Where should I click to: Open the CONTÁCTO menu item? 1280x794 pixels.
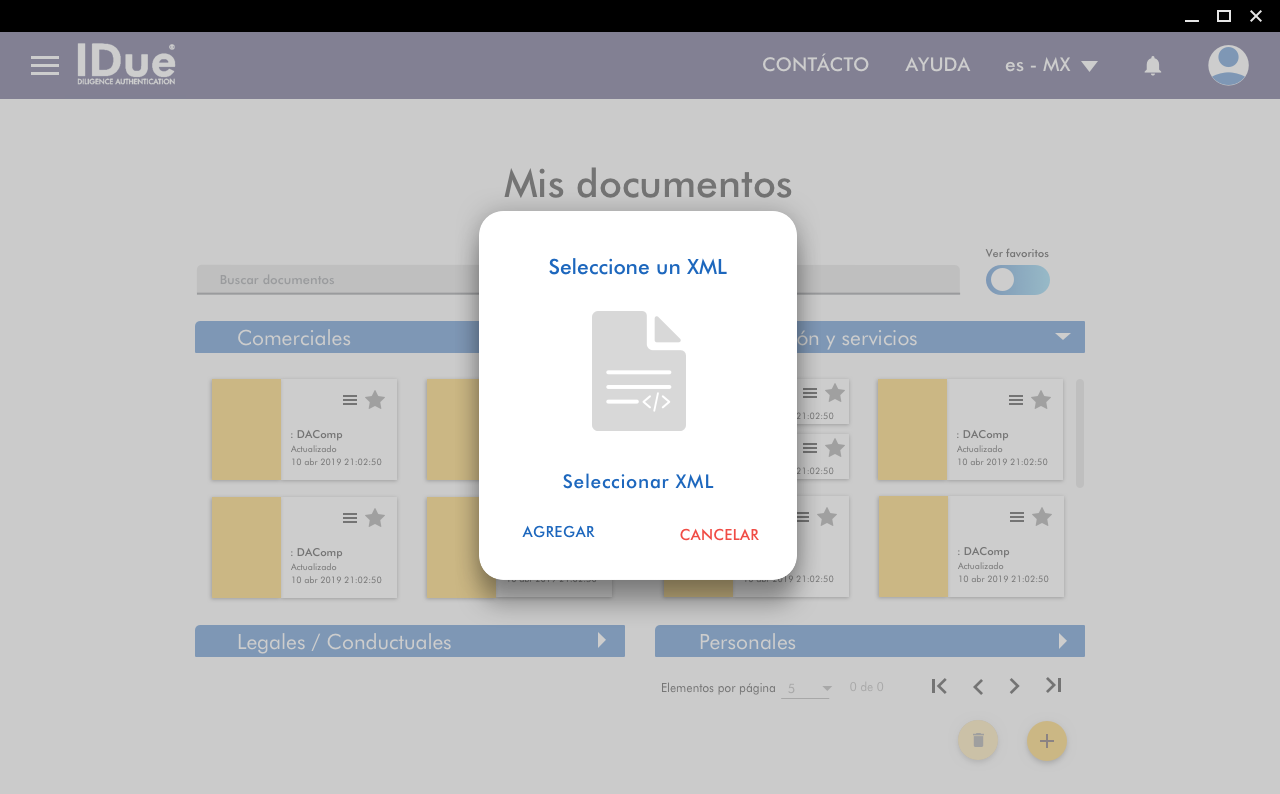click(815, 65)
